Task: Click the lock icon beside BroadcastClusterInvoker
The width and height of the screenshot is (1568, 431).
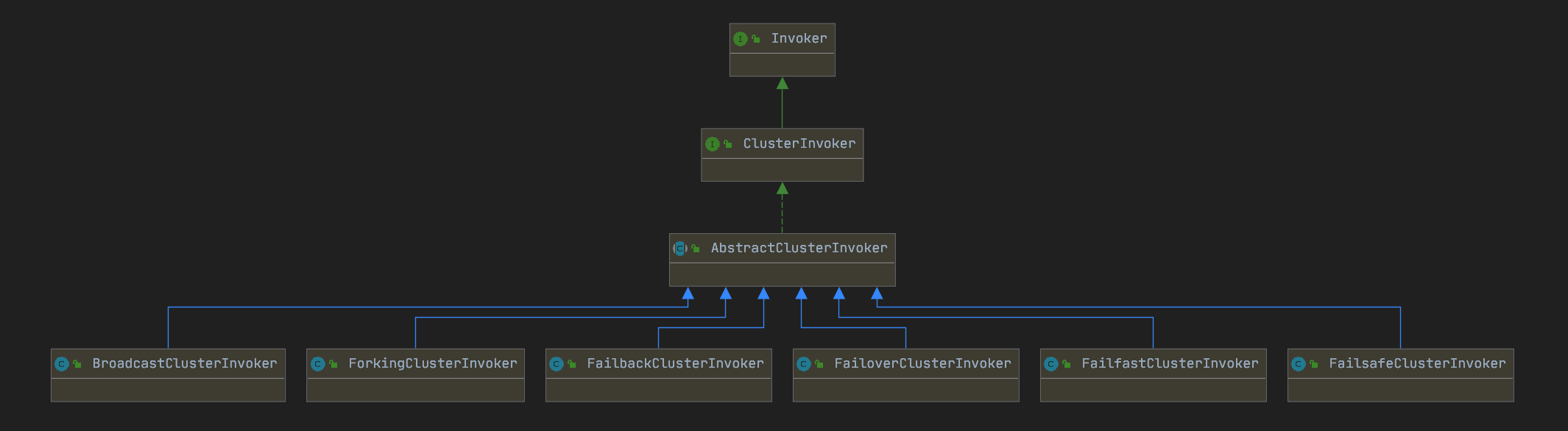Action: 77,364
